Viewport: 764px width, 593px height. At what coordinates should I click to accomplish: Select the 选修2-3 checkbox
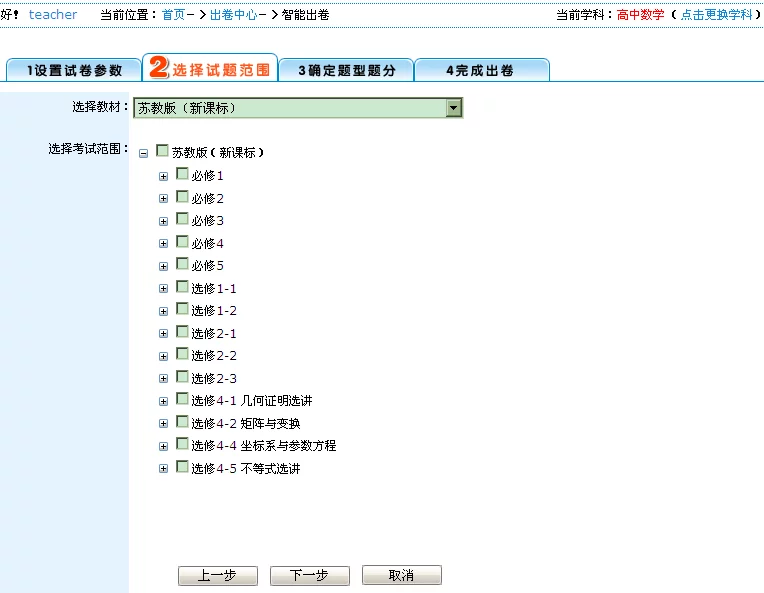tap(182, 376)
